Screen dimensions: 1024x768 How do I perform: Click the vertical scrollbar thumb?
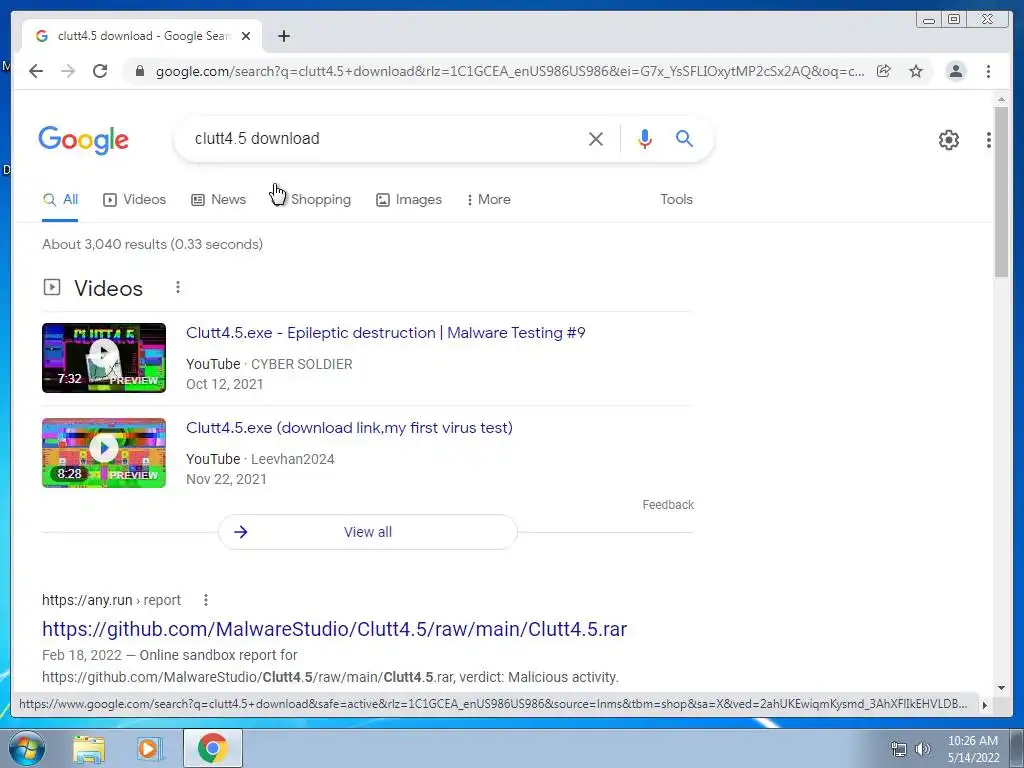(x=1001, y=192)
